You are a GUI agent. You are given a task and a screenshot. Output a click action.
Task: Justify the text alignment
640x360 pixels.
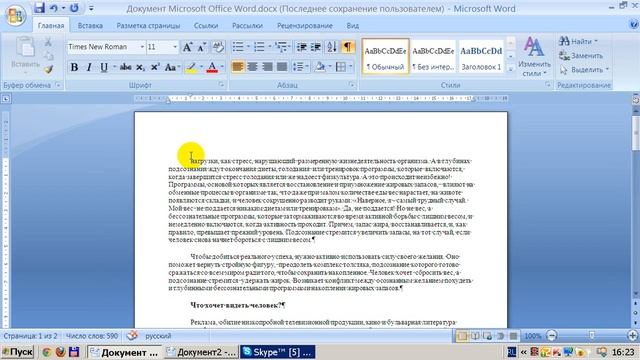tap(282, 67)
